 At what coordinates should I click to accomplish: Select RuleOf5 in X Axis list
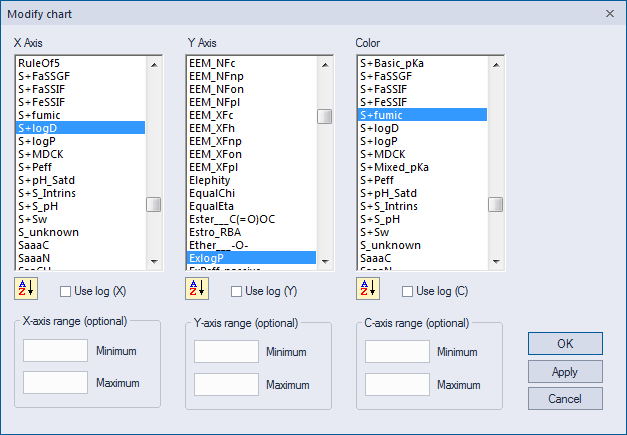(x=80, y=63)
